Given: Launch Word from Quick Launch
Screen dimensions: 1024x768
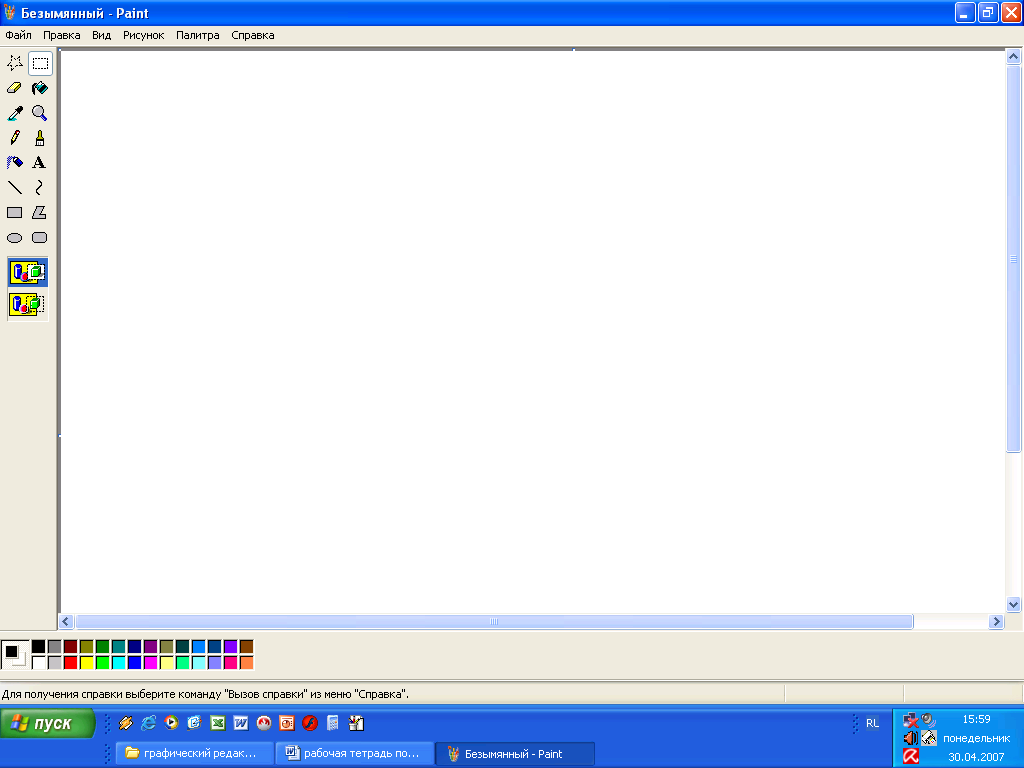Looking at the screenshot, I should click(x=240, y=723).
